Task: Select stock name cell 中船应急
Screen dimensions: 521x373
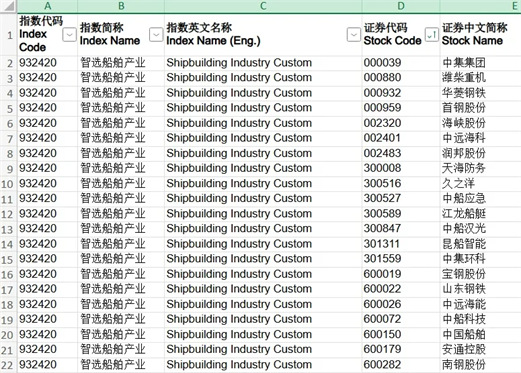Action: pyautogui.click(x=480, y=199)
